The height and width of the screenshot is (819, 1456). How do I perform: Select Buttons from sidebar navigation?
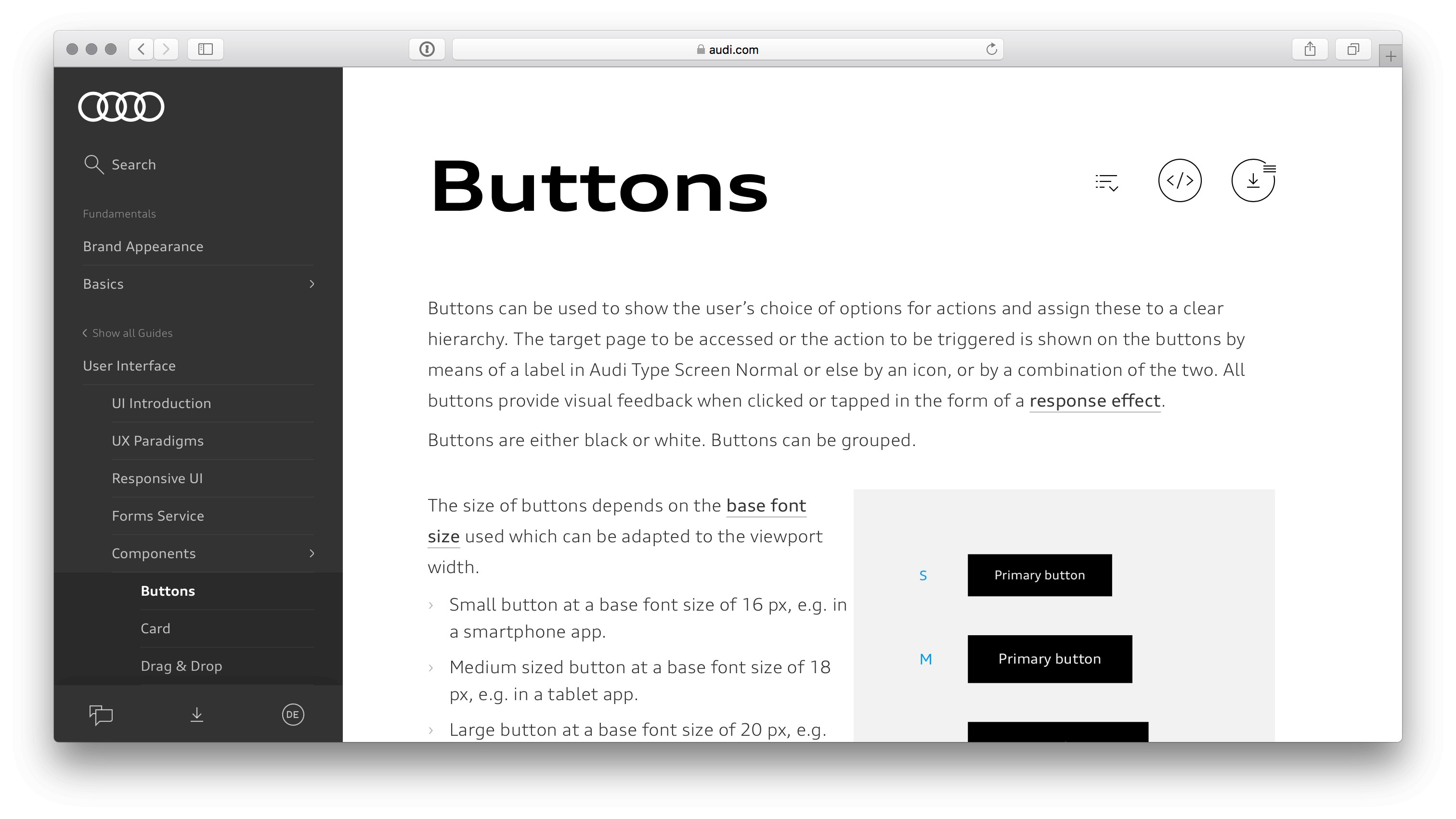168,590
